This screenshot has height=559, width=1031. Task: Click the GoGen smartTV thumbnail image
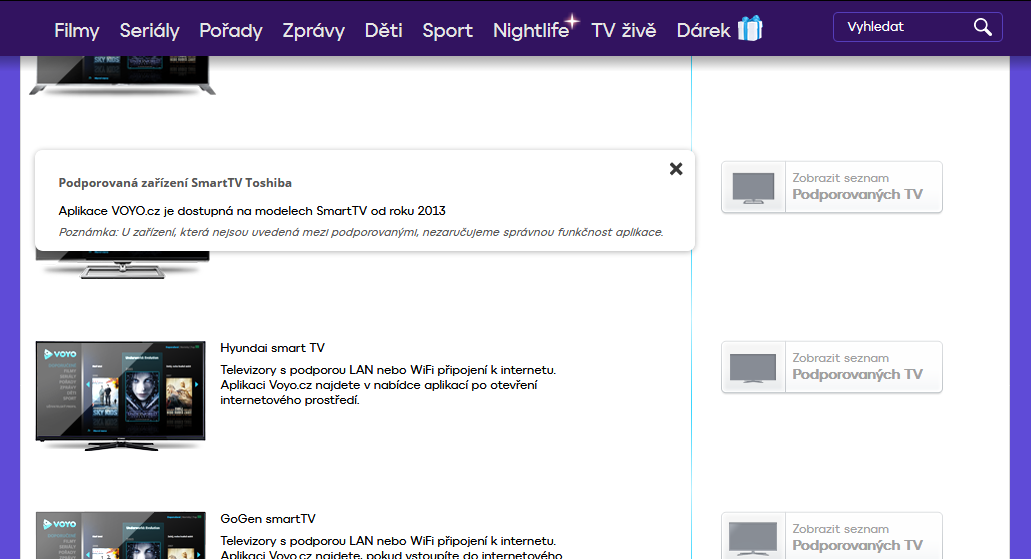[x=120, y=535]
